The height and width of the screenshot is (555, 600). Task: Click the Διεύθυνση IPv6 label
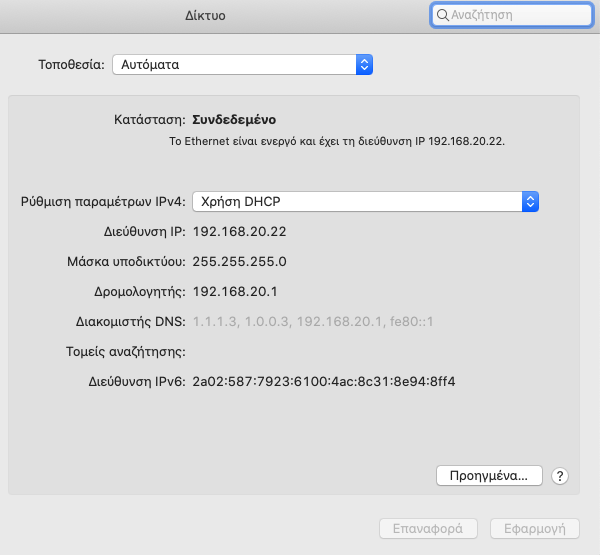tap(137, 382)
